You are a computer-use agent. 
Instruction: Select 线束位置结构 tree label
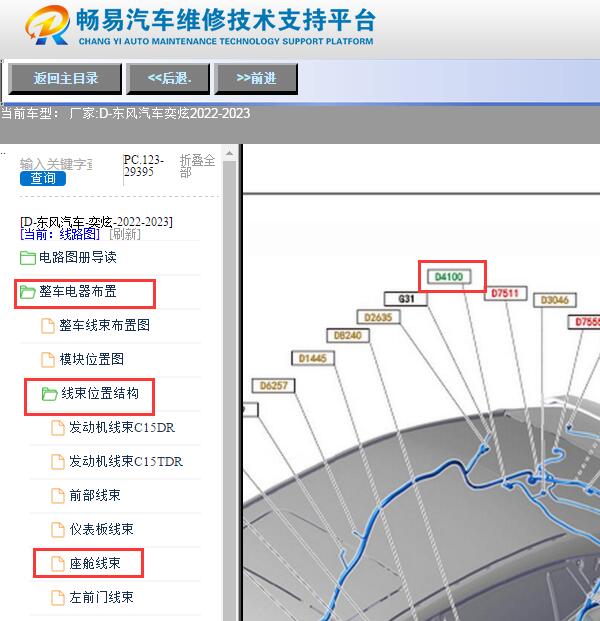(x=100, y=393)
